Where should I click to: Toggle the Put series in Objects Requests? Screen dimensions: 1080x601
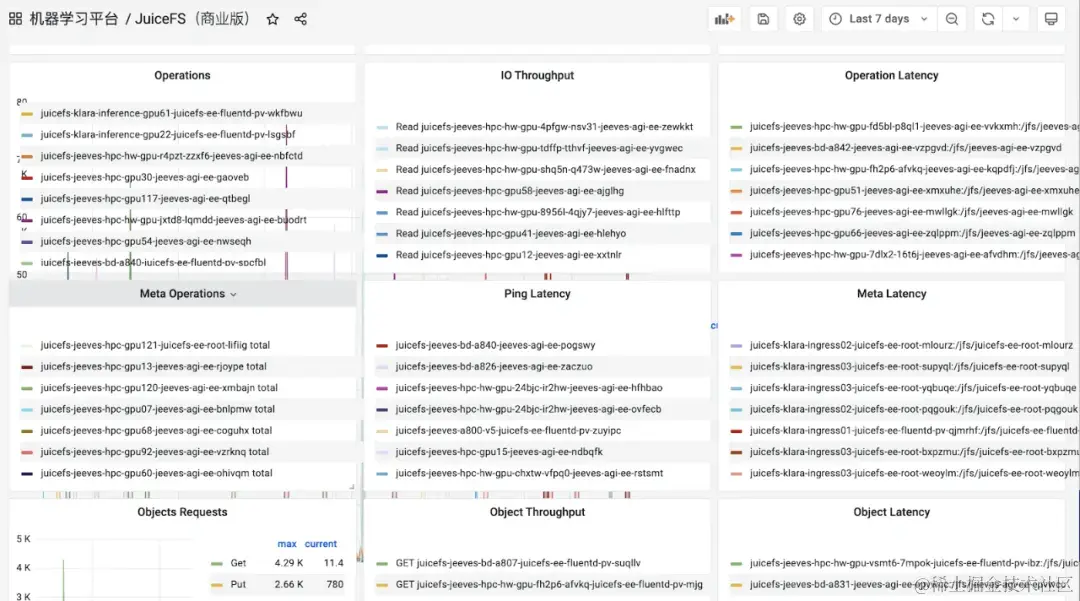click(x=238, y=584)
